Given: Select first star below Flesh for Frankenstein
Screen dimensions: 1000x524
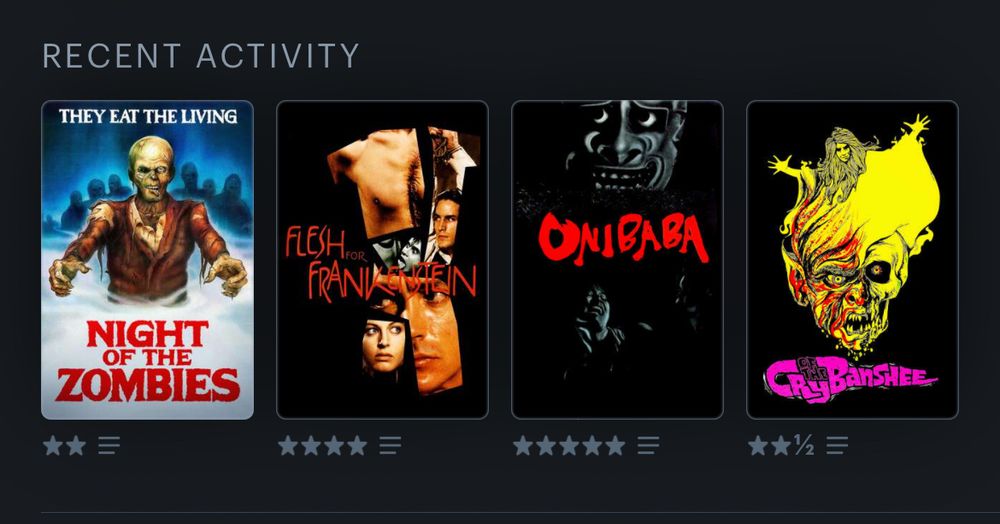Looking at the screenshot, I should pos(288,446).
